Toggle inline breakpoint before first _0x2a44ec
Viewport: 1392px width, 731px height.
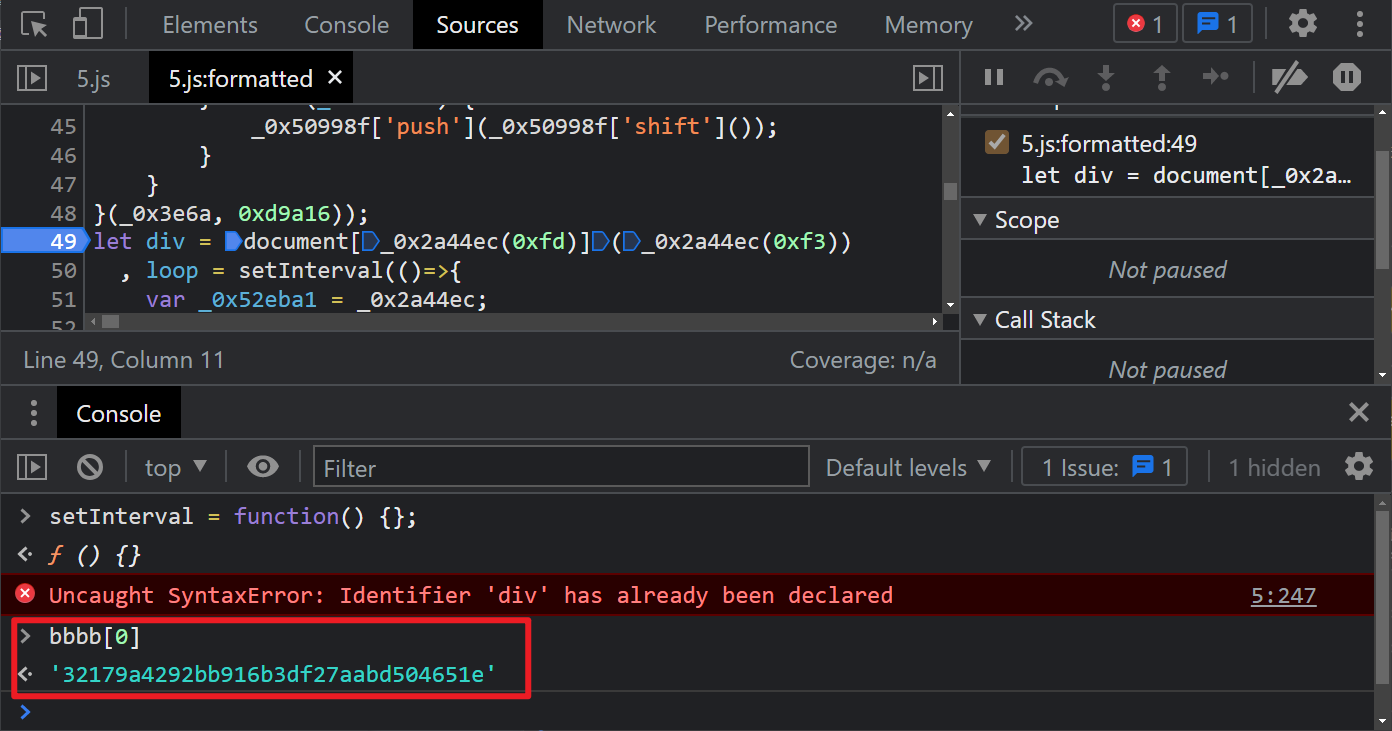point(369,241)
